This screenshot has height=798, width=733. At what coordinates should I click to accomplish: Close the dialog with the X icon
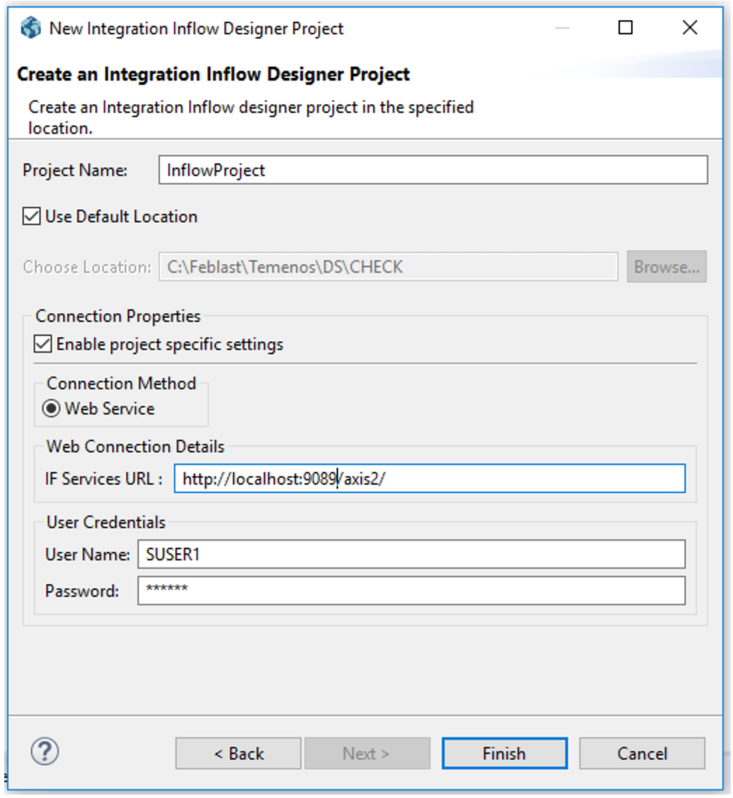click(x=690, y=28)
